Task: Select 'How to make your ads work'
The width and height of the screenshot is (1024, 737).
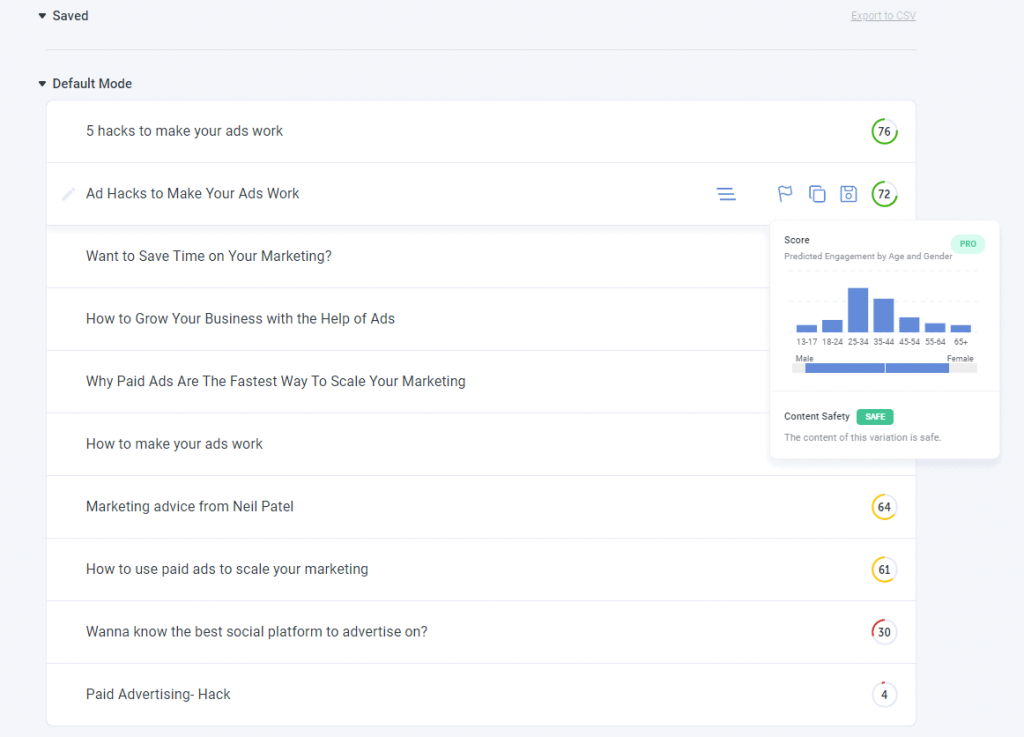Action: (174, 444)
